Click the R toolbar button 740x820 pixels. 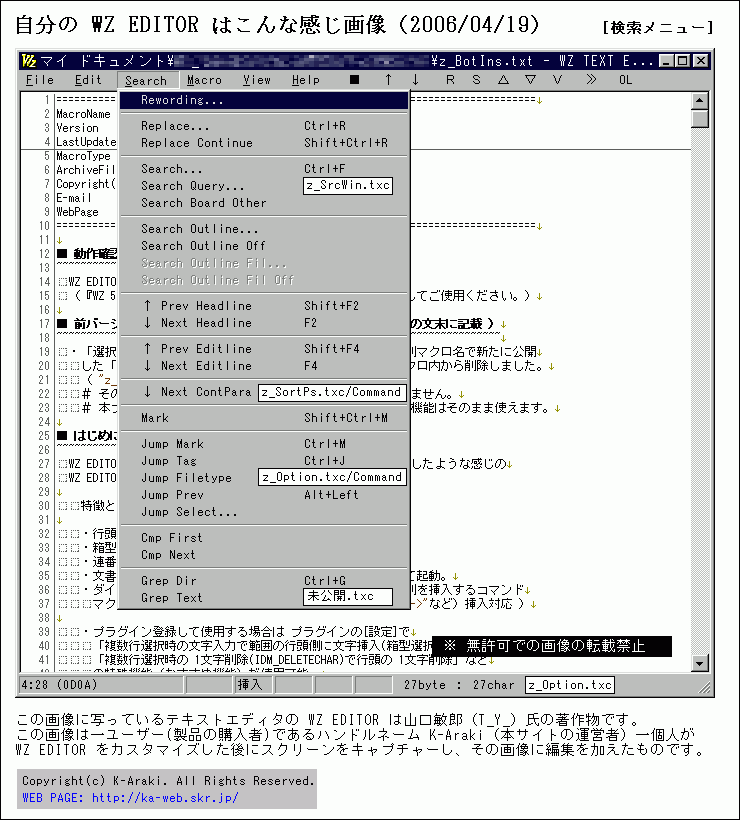click(x=450, y=80)
